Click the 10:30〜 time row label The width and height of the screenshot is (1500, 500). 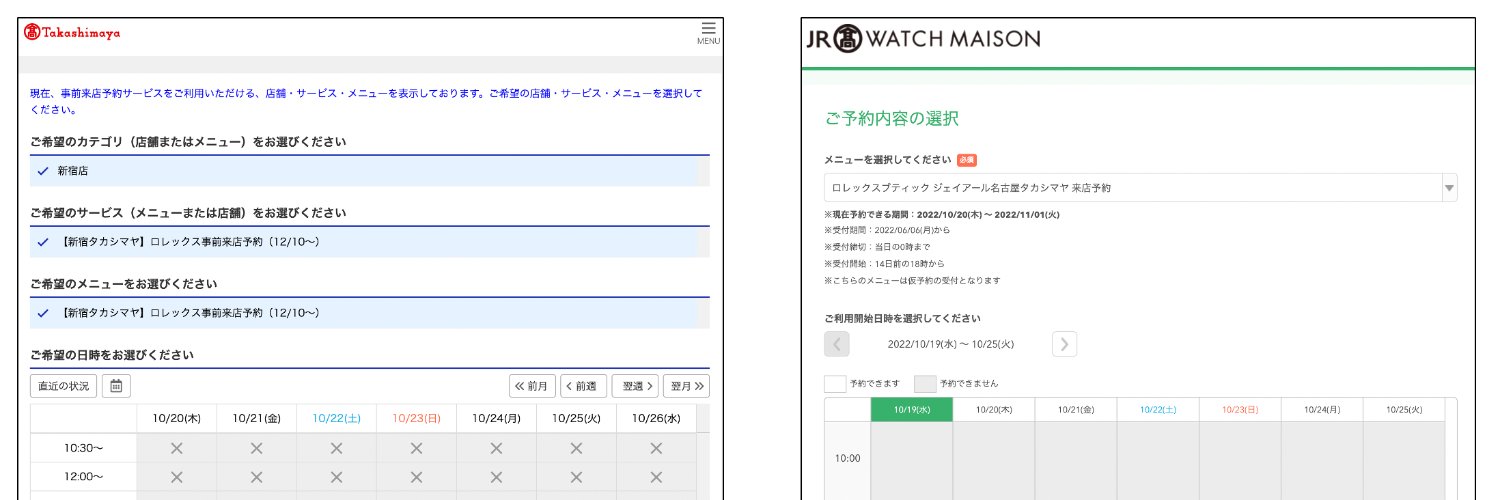click(x=84, y=448)
